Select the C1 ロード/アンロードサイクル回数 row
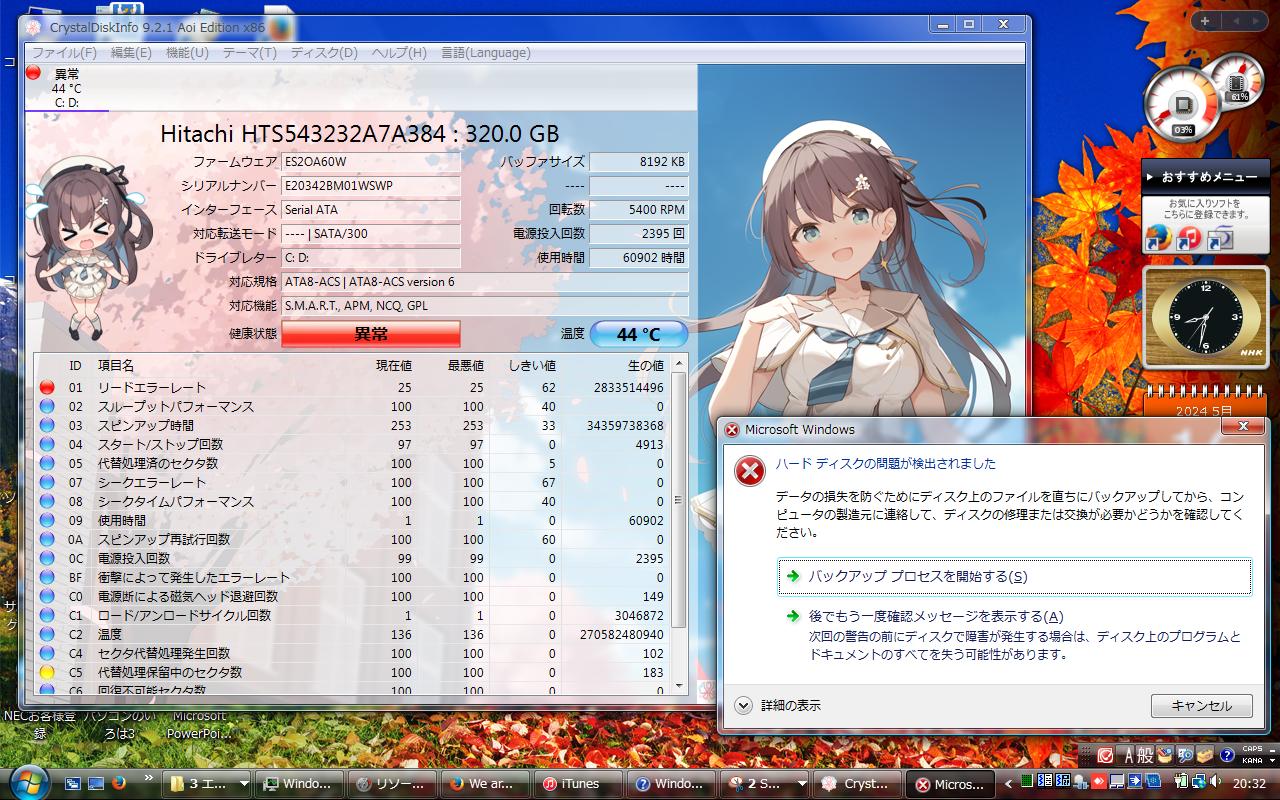This screenshot has width=1280, height=800. click(352, 615)
